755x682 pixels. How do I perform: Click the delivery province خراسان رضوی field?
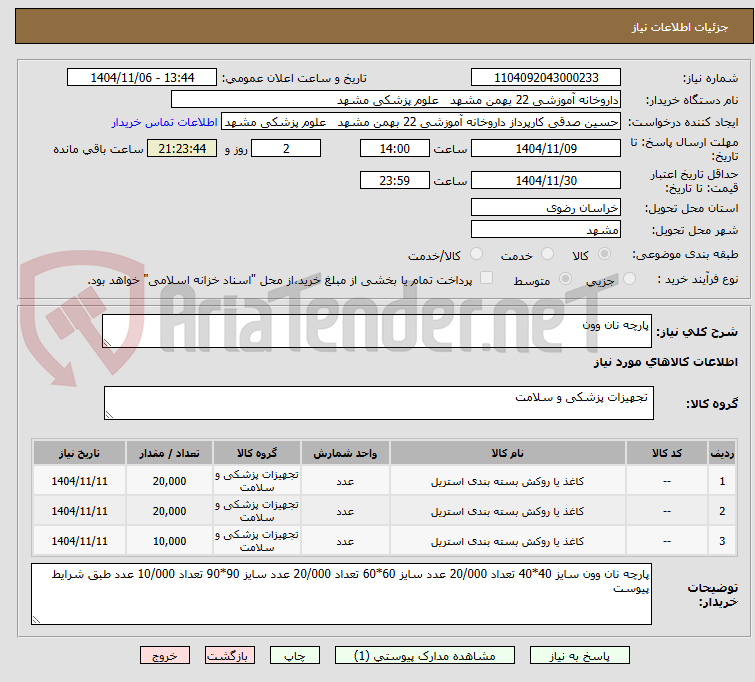tap(546, 208)
